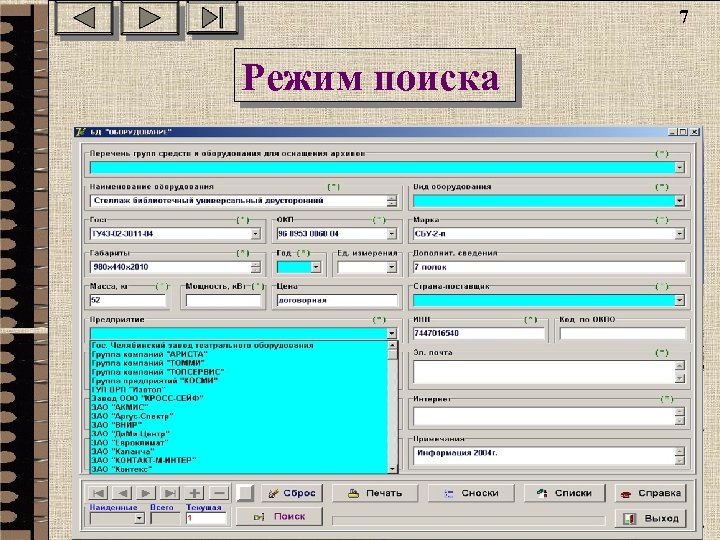Image resolution: width=720 pixels, height=540 pixels.
Task: Open Справка help button
Action: click(650, 493)
